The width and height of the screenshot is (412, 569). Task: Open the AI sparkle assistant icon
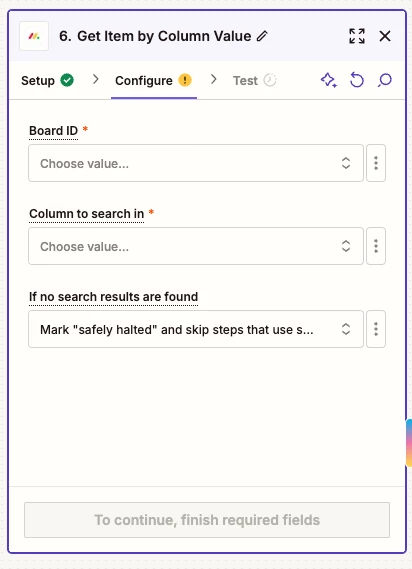329,80
